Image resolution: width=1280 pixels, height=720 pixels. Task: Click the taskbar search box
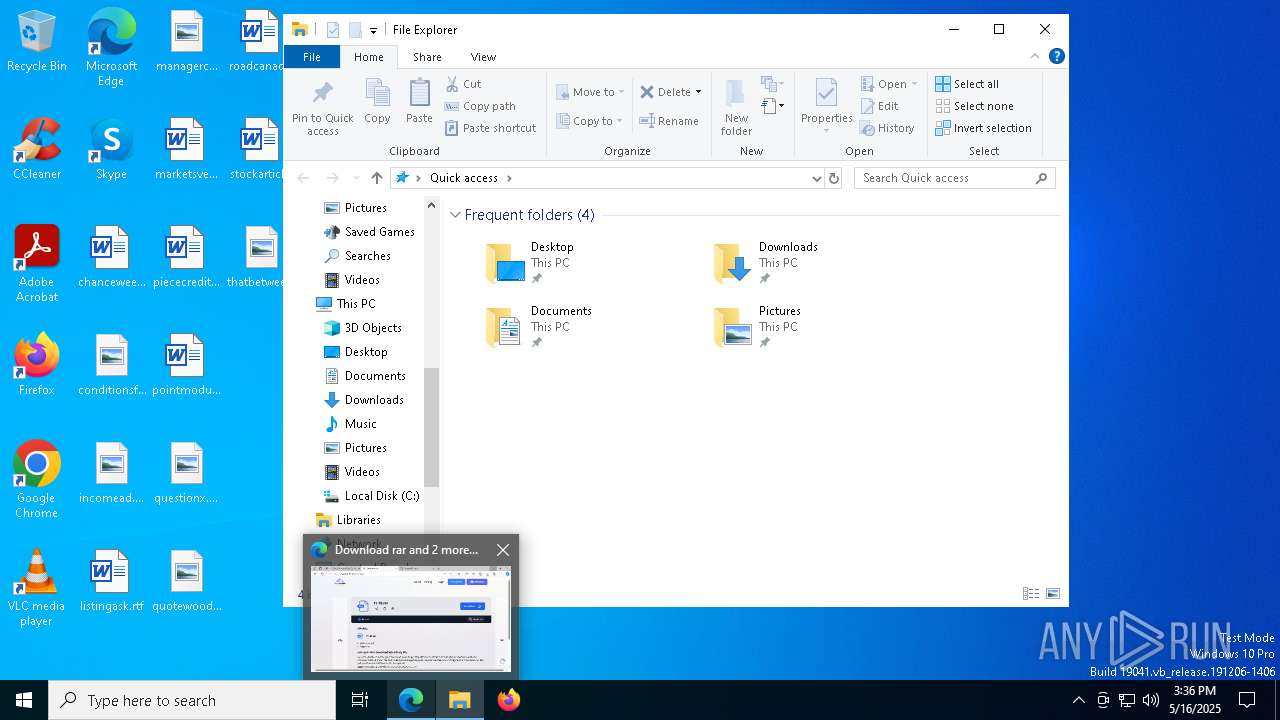click(x=192, y=700)
